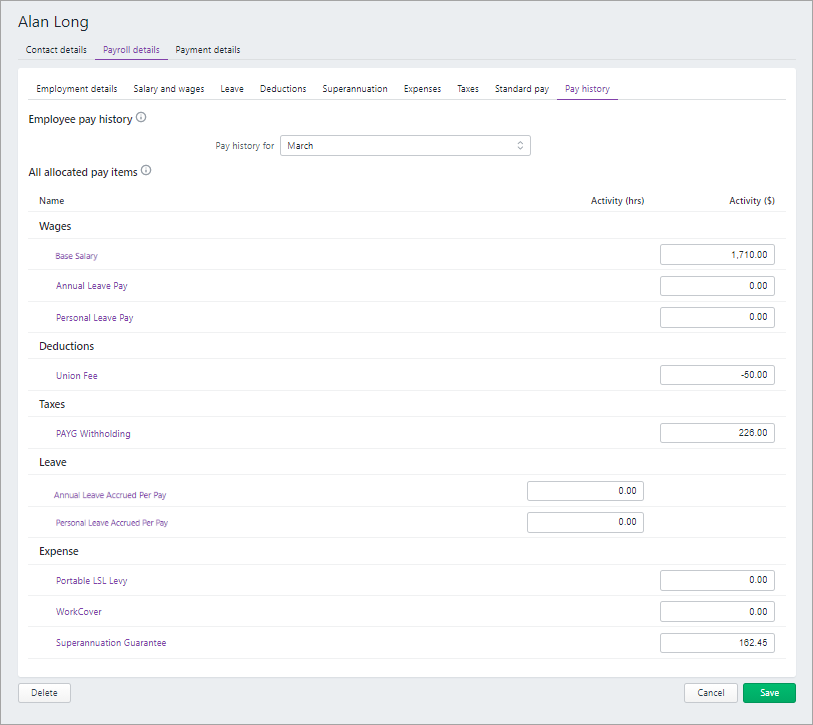
Task: Click the WorkCover amount field
Action: (x=717, y=611)
